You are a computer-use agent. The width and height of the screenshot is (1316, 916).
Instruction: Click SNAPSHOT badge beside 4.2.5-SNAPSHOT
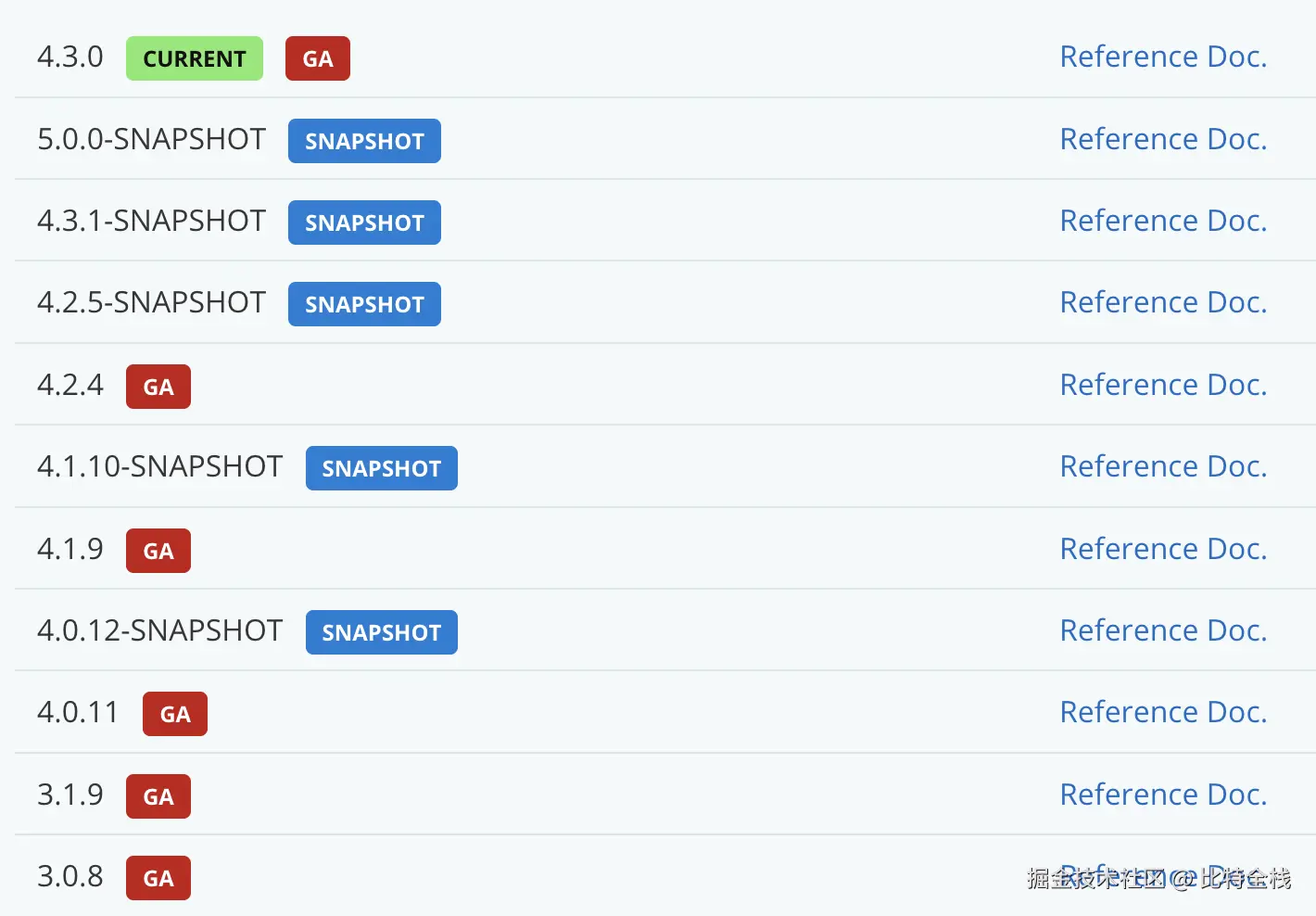[x=364, y=304]
